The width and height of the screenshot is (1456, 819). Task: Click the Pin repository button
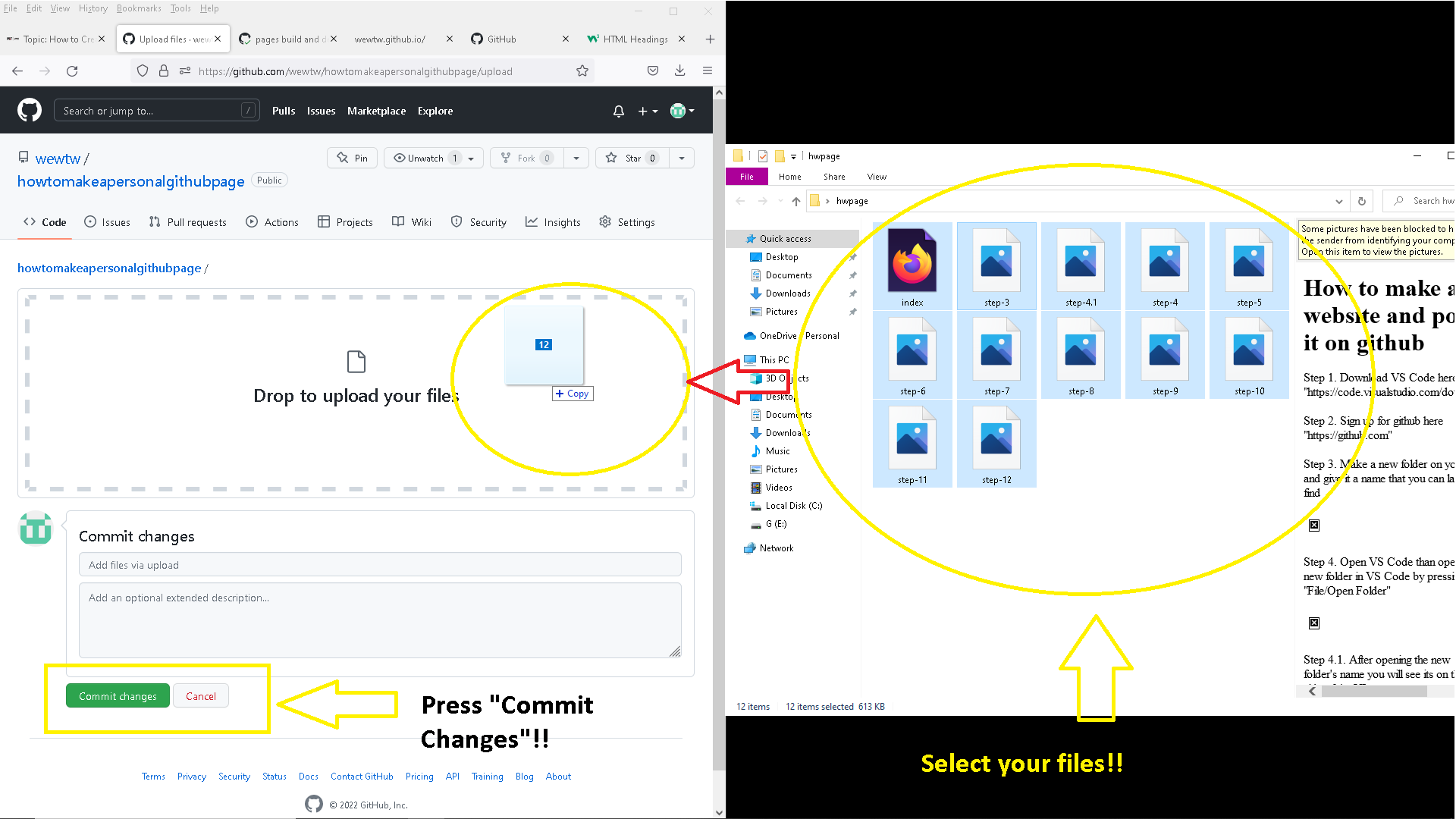pyautogui.click(x=353, y=158)
